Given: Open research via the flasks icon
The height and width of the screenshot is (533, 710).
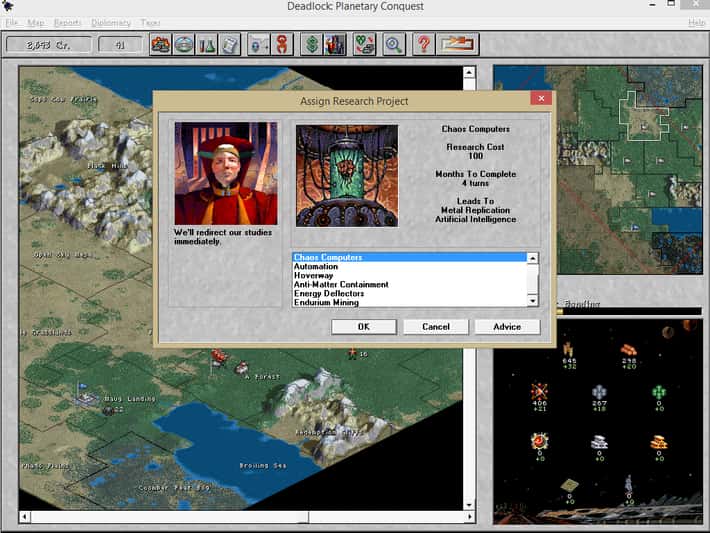Looking at the screenshot, I should pos(206,44).
